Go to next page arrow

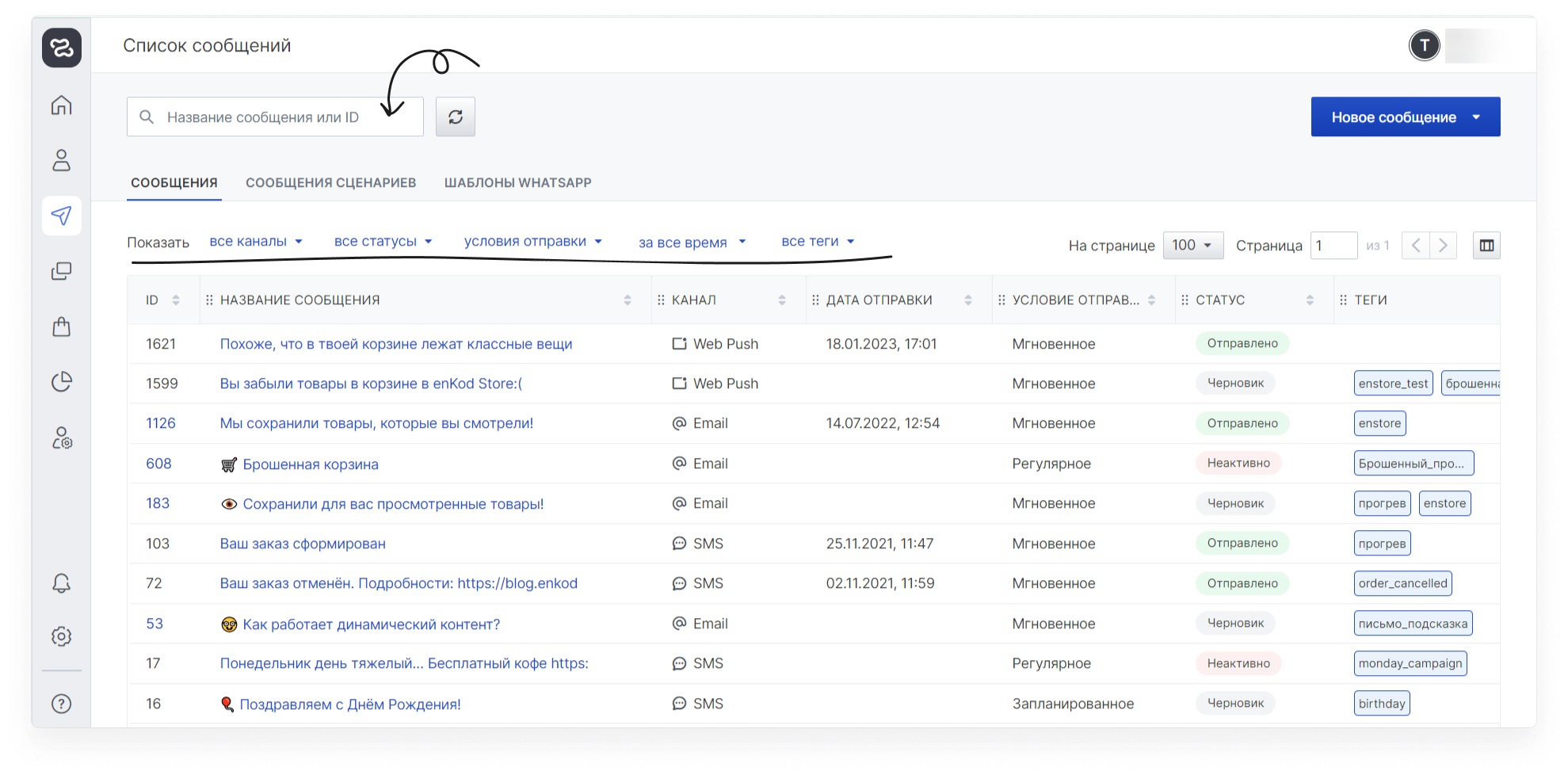point(1443,246)
